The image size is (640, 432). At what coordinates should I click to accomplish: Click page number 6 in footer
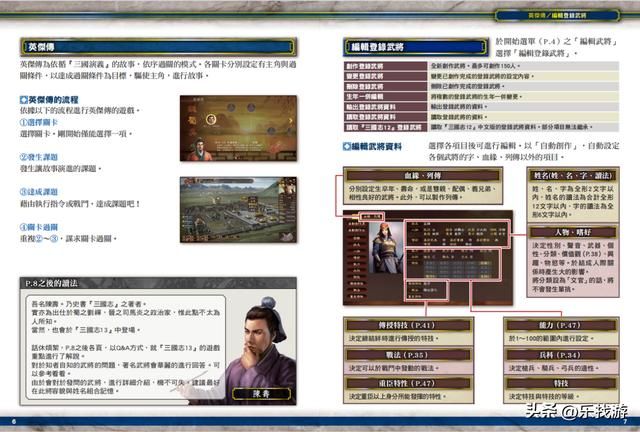(14, 421)
